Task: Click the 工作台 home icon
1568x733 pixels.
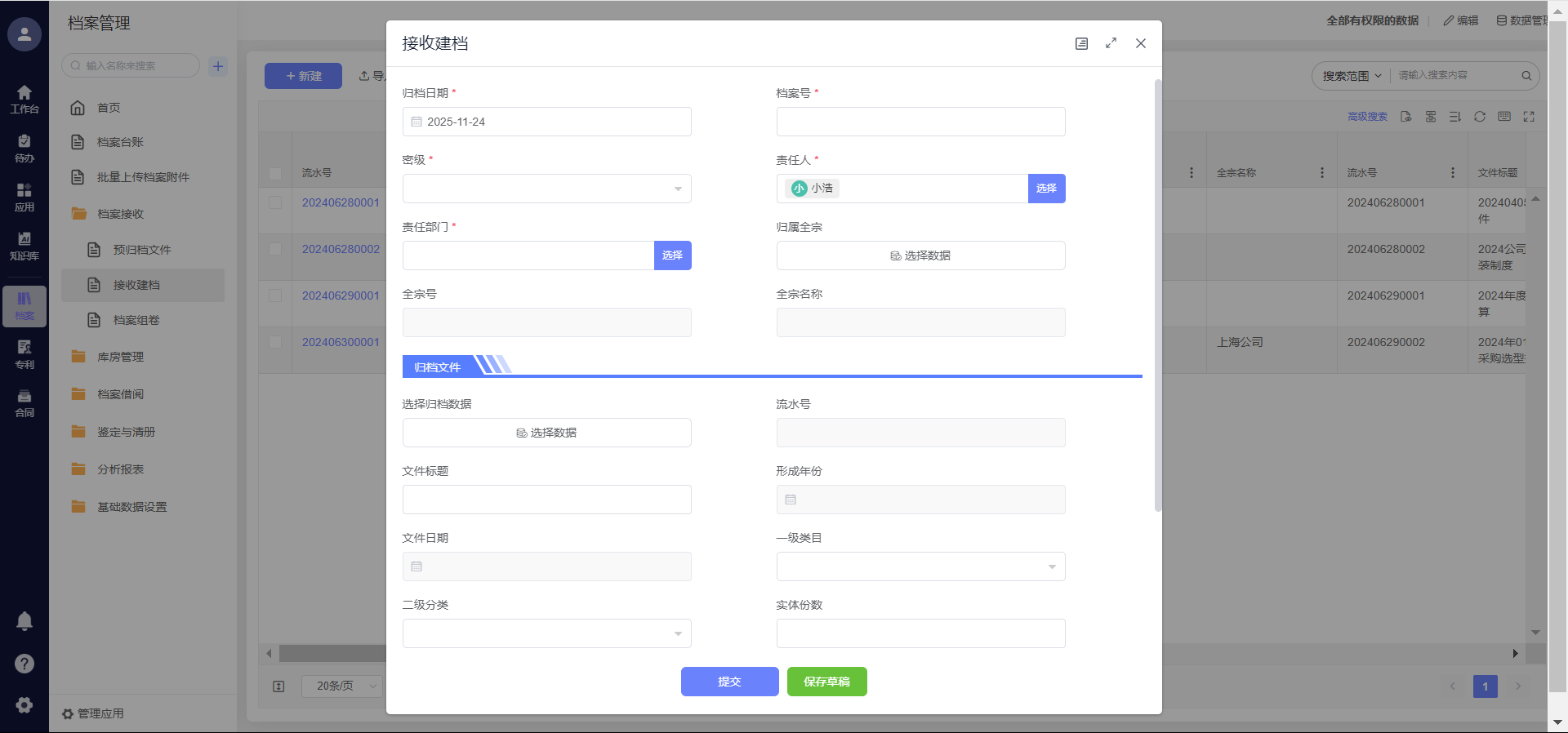Action: point(24,98)
